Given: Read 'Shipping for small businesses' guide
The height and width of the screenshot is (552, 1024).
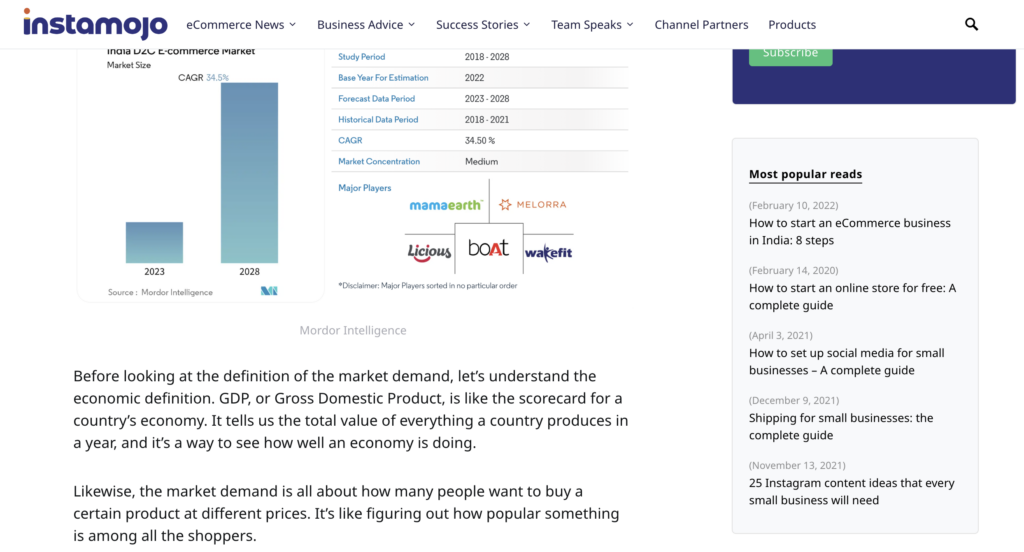Looking at the screenshot, I should (840, 427).
